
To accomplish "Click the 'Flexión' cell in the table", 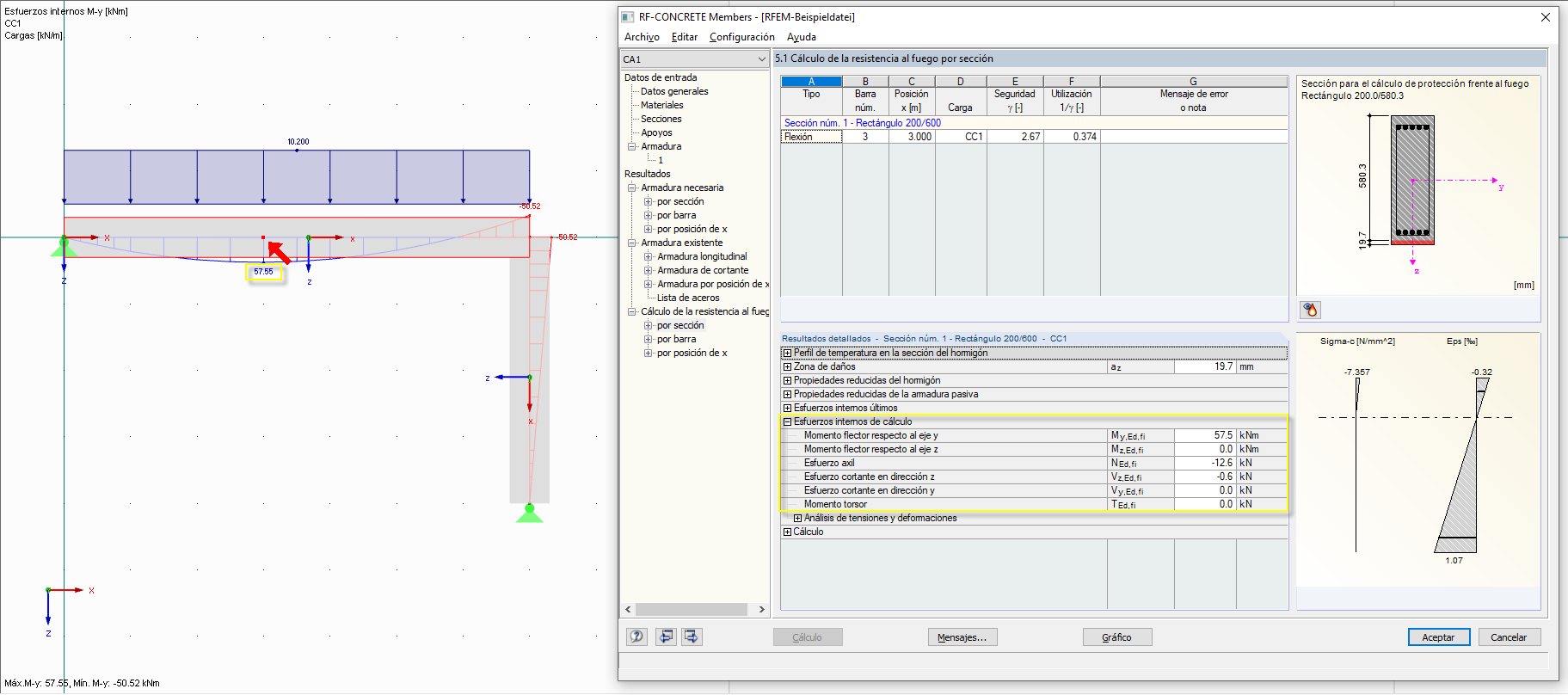I will click(811, 137).
